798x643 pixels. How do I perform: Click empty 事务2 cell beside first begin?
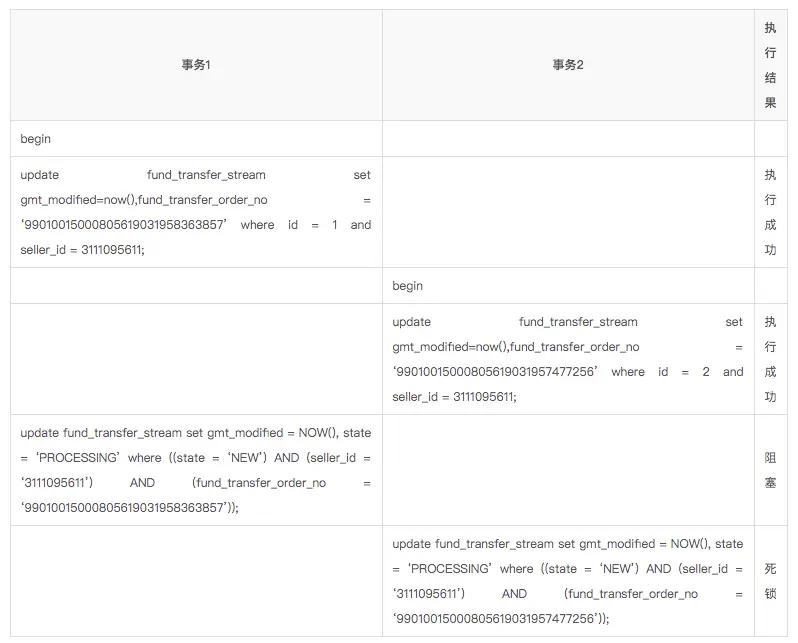coord(568,139)
